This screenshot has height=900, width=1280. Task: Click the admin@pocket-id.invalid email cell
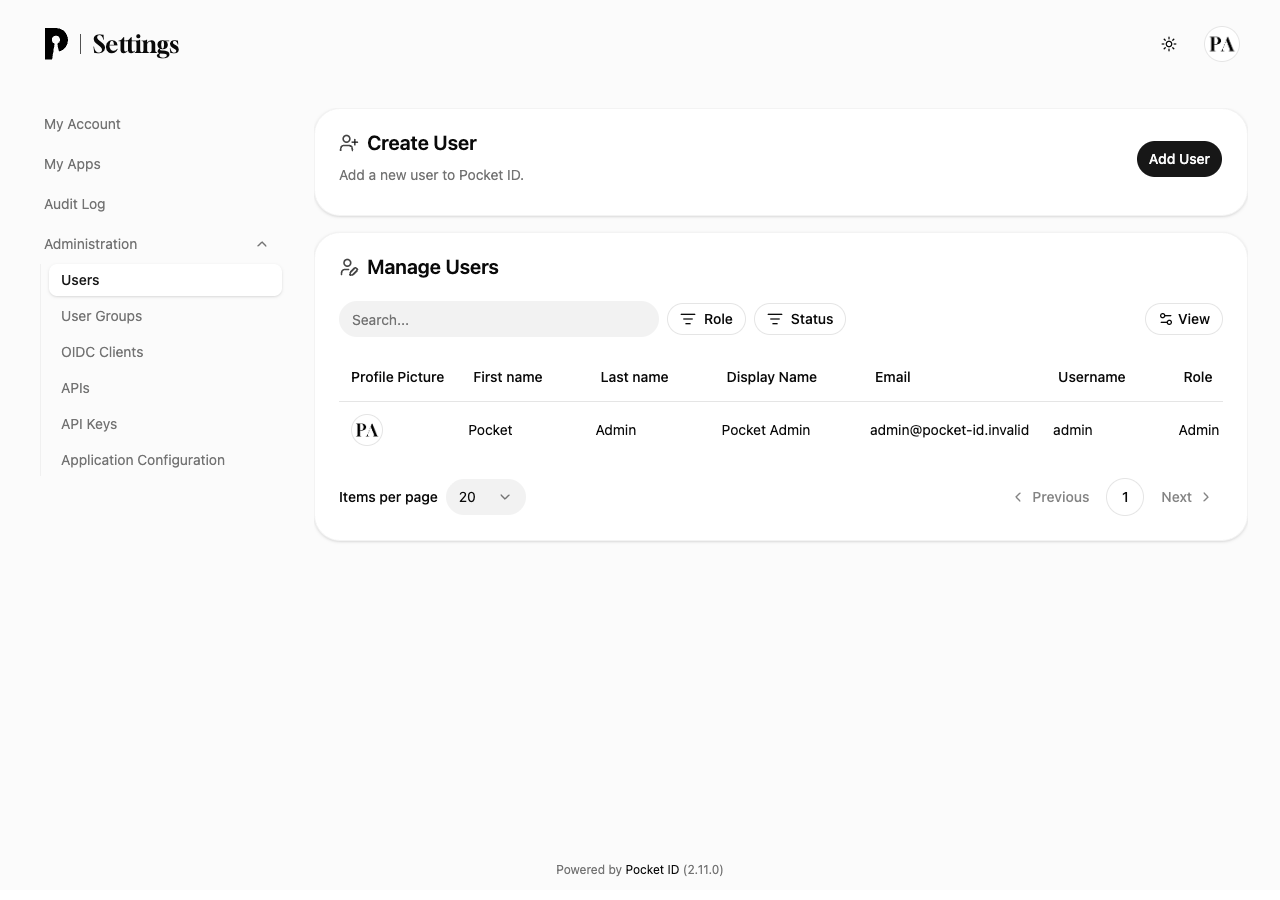tap(949, 430)
